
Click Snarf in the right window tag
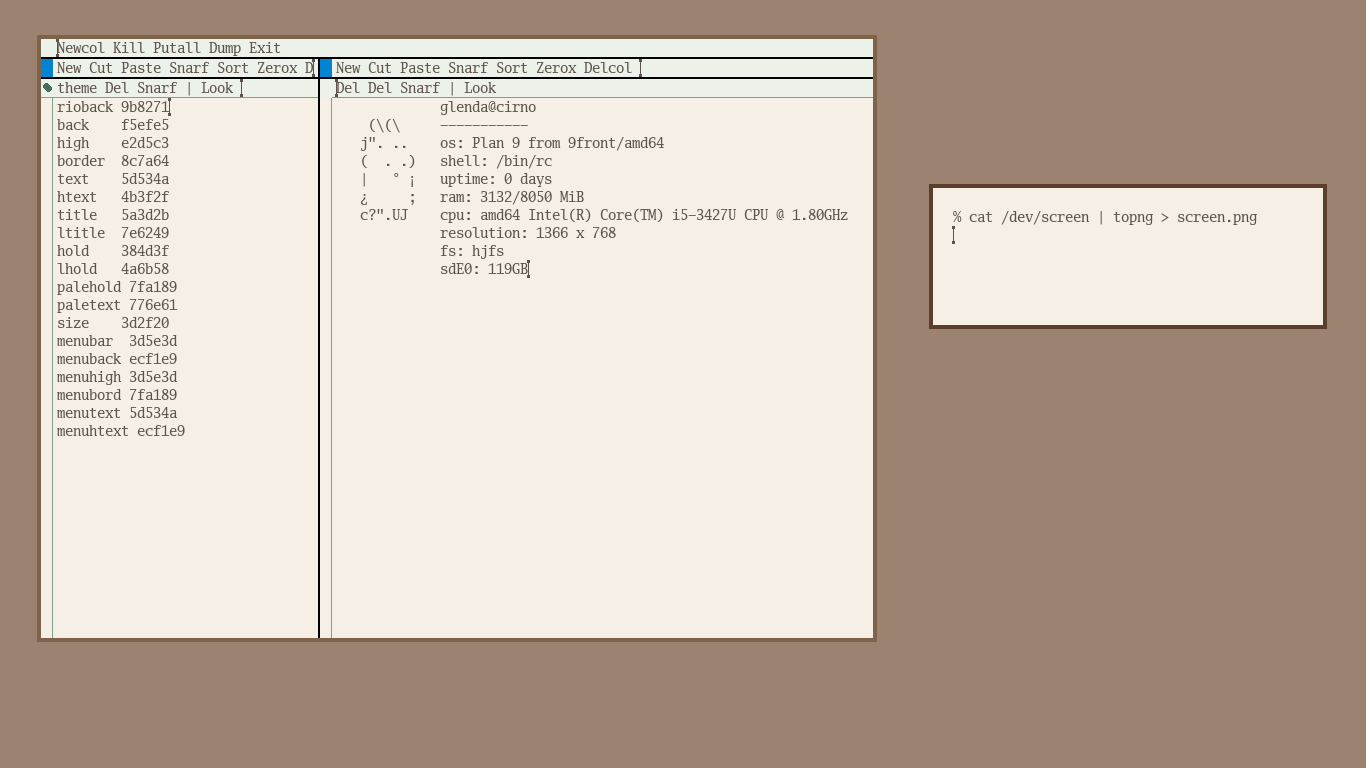[420, 88]
